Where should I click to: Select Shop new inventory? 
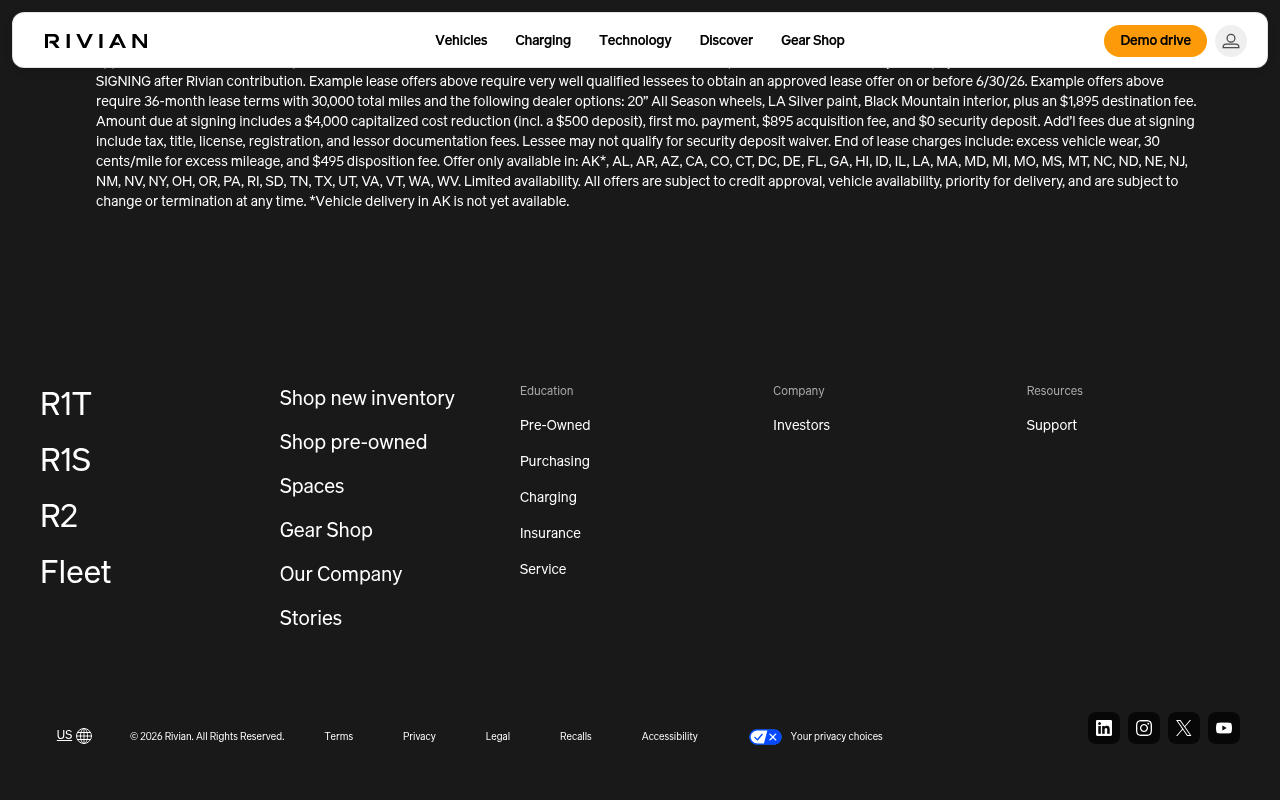click(367, 398)
